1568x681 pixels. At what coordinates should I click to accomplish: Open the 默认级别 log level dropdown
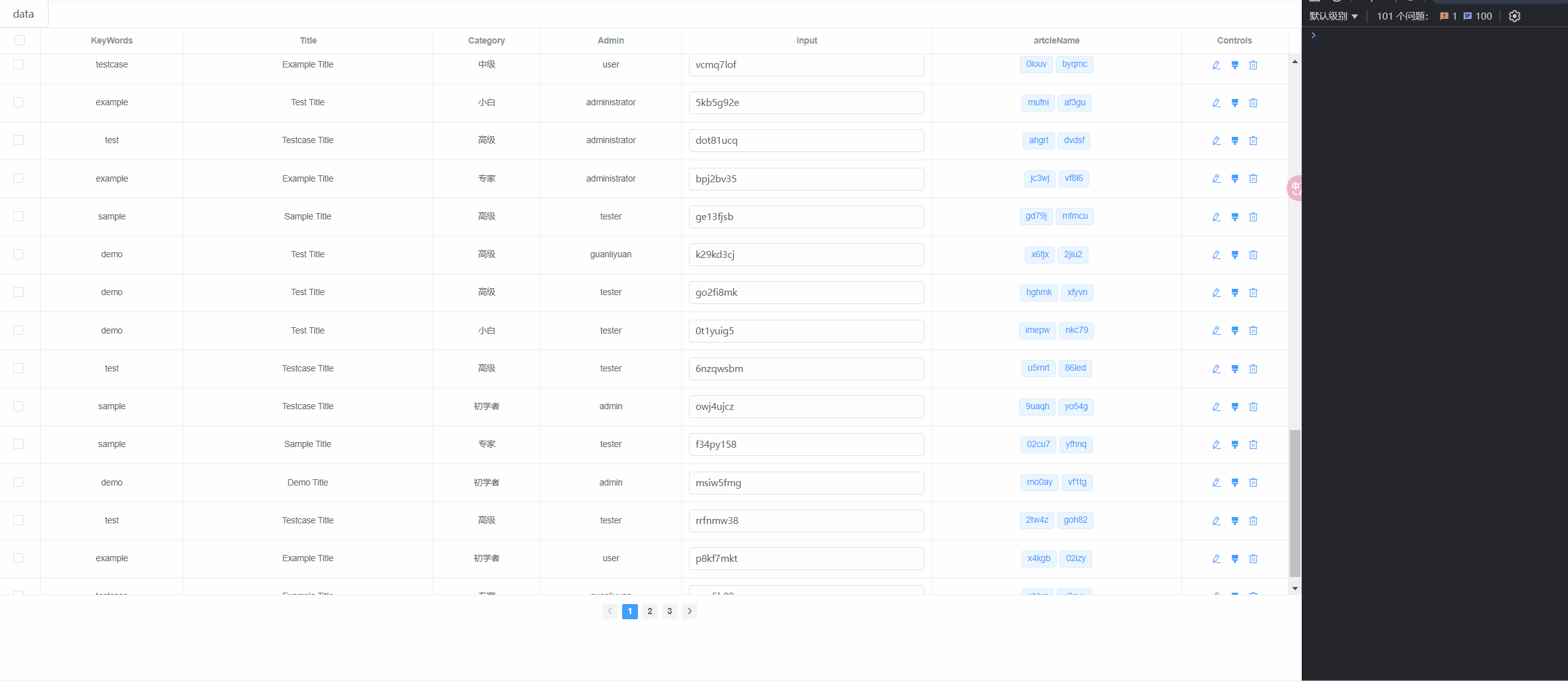click(1333, 16)
